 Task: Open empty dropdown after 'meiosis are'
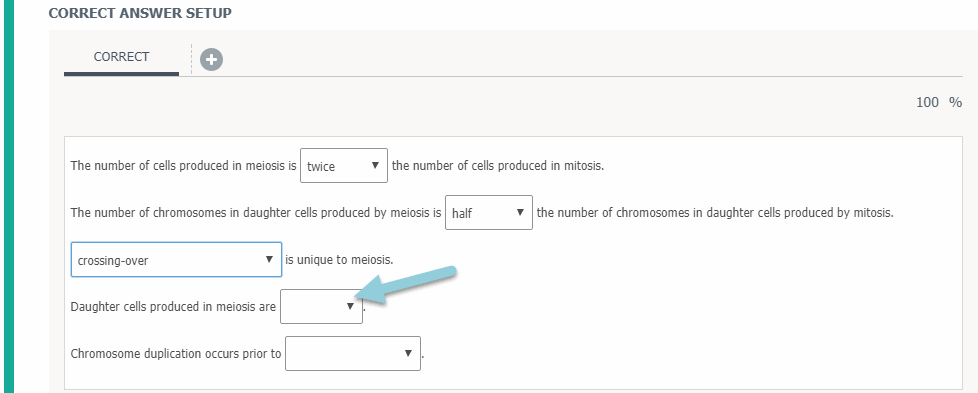pyautogui.click(x=321, y=306)
